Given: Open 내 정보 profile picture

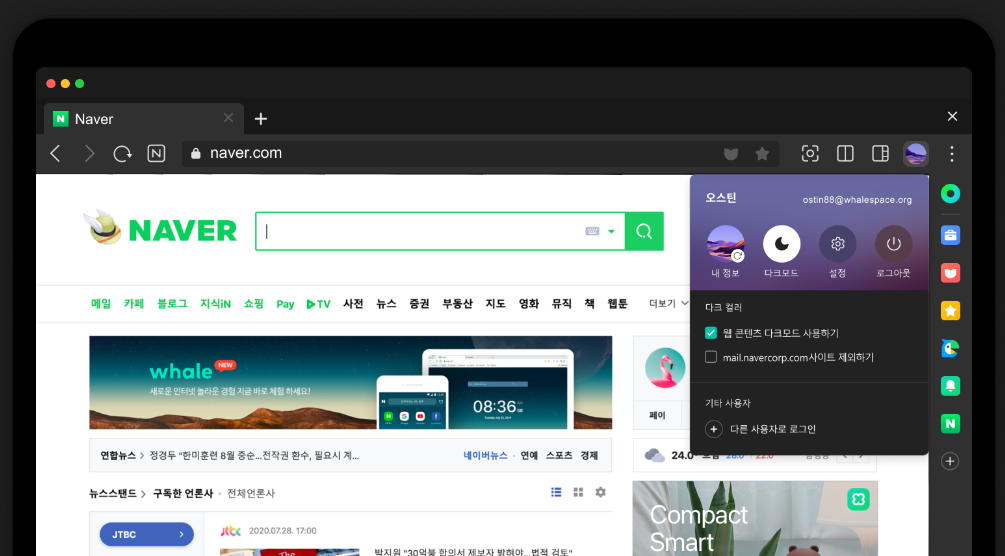Looking at the screenshot, I should coord(726,244).
